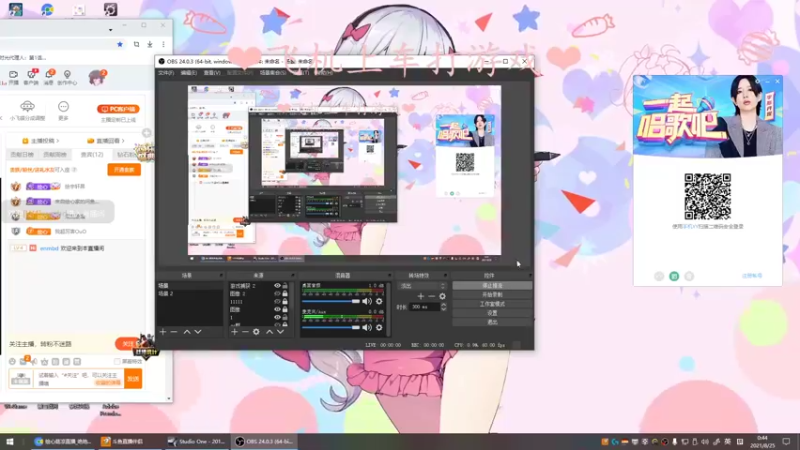Add a scene transition with plus
800x450 pixels.
(420, 296)
